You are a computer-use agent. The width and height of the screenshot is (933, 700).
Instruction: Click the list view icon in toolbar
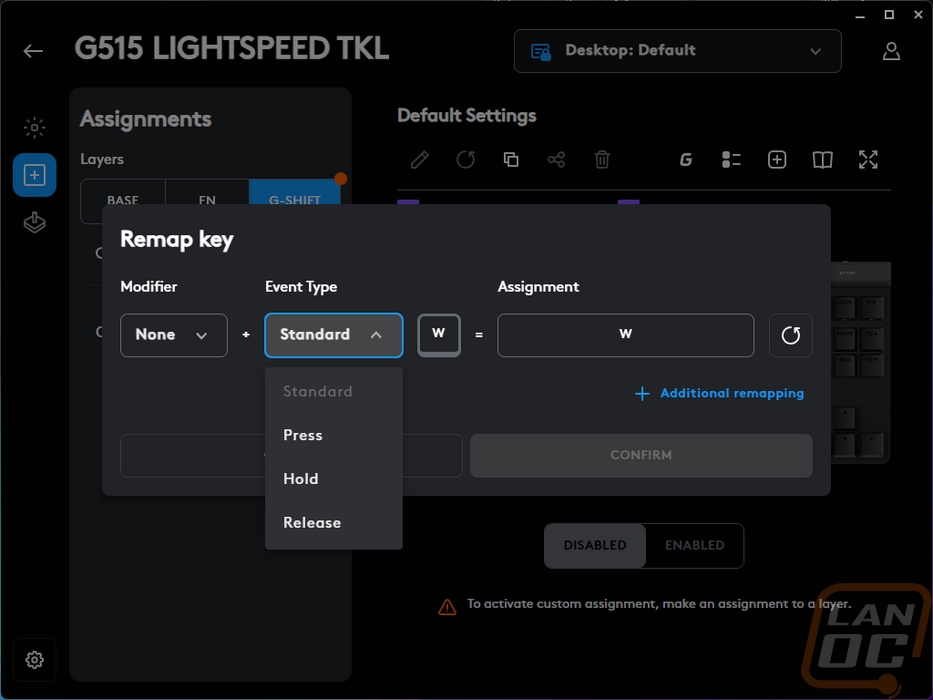coord(731,160)
